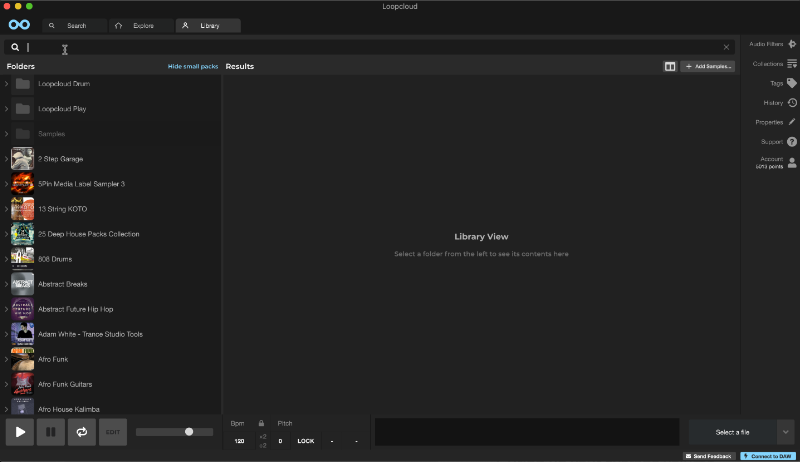Open the Collections panel
800x462 pixels.
(791, 64)
